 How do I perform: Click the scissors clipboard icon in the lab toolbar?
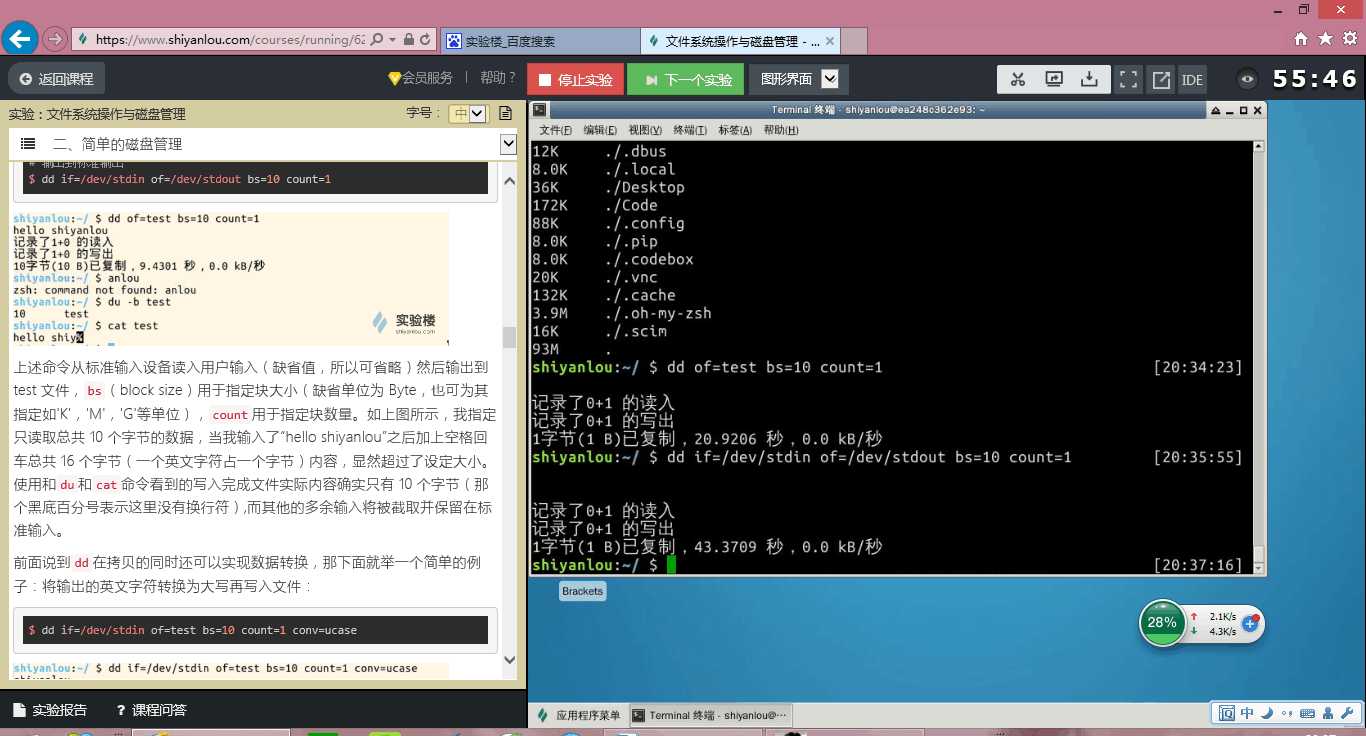click(1017, 80)
